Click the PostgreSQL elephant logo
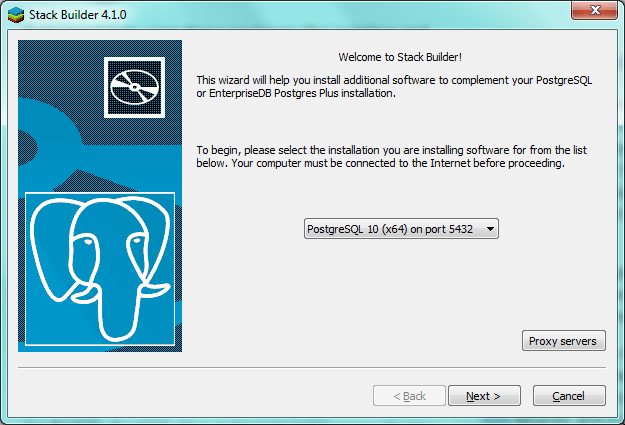 pyautogui.click(x=100, y=269)
